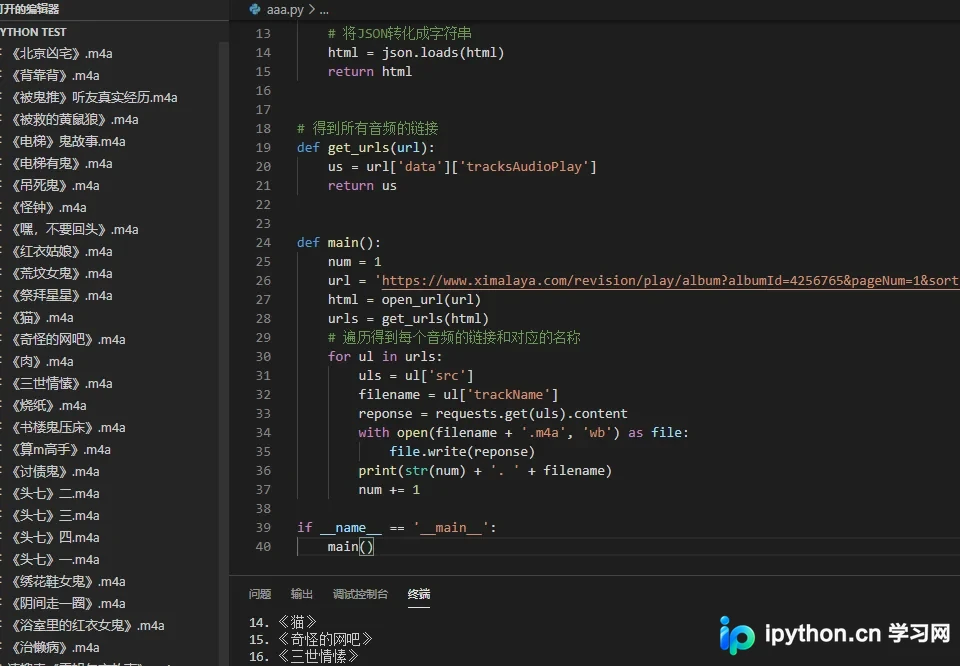
Task: Place cursor on 'def main():' line
Action: tap(339, 243)
